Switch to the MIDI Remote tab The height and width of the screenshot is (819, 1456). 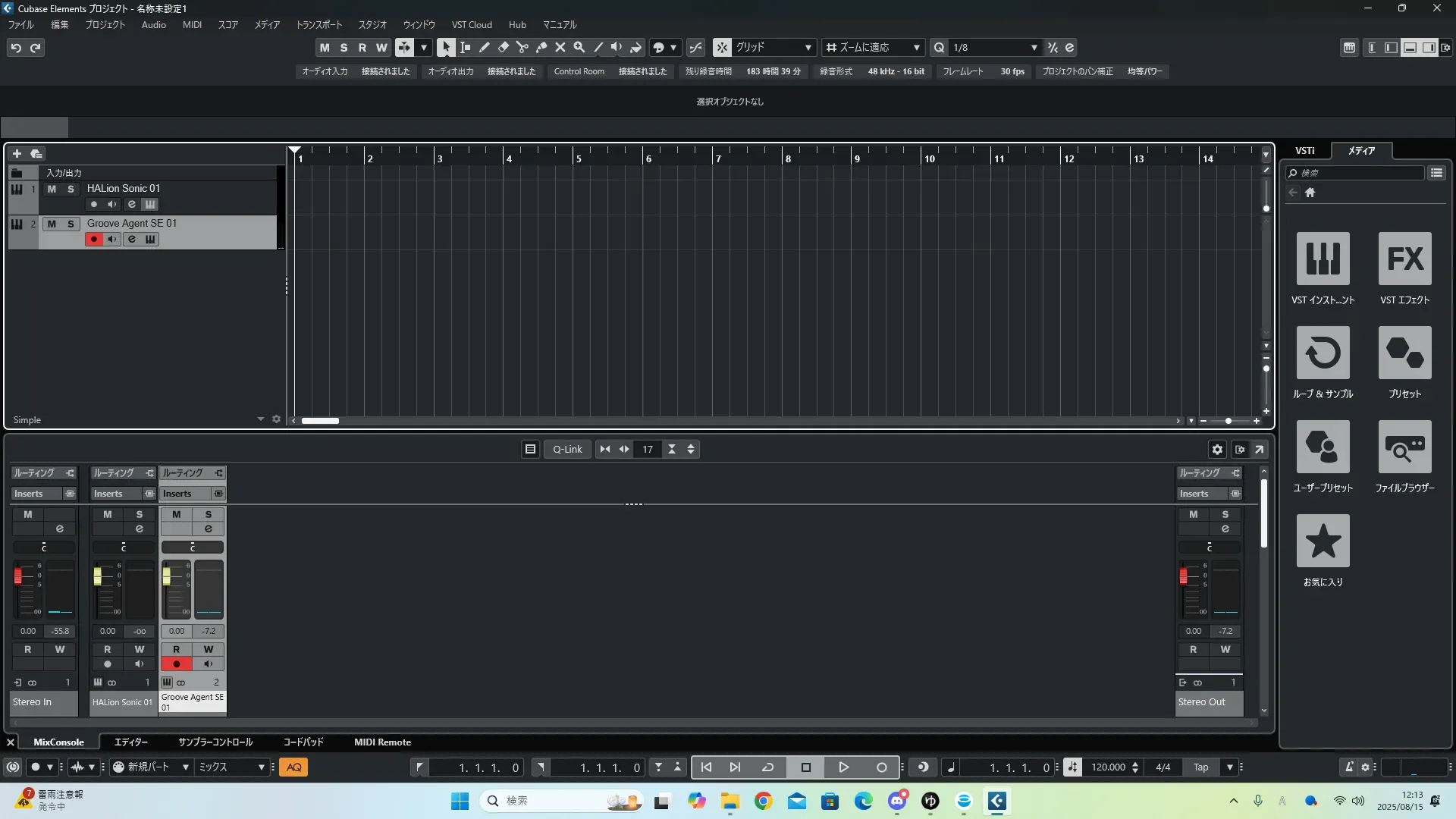pos(382,742)
